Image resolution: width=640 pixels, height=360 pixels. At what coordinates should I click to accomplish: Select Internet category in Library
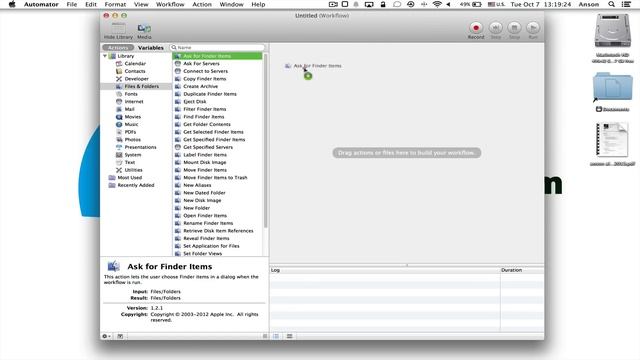(134, 102)
